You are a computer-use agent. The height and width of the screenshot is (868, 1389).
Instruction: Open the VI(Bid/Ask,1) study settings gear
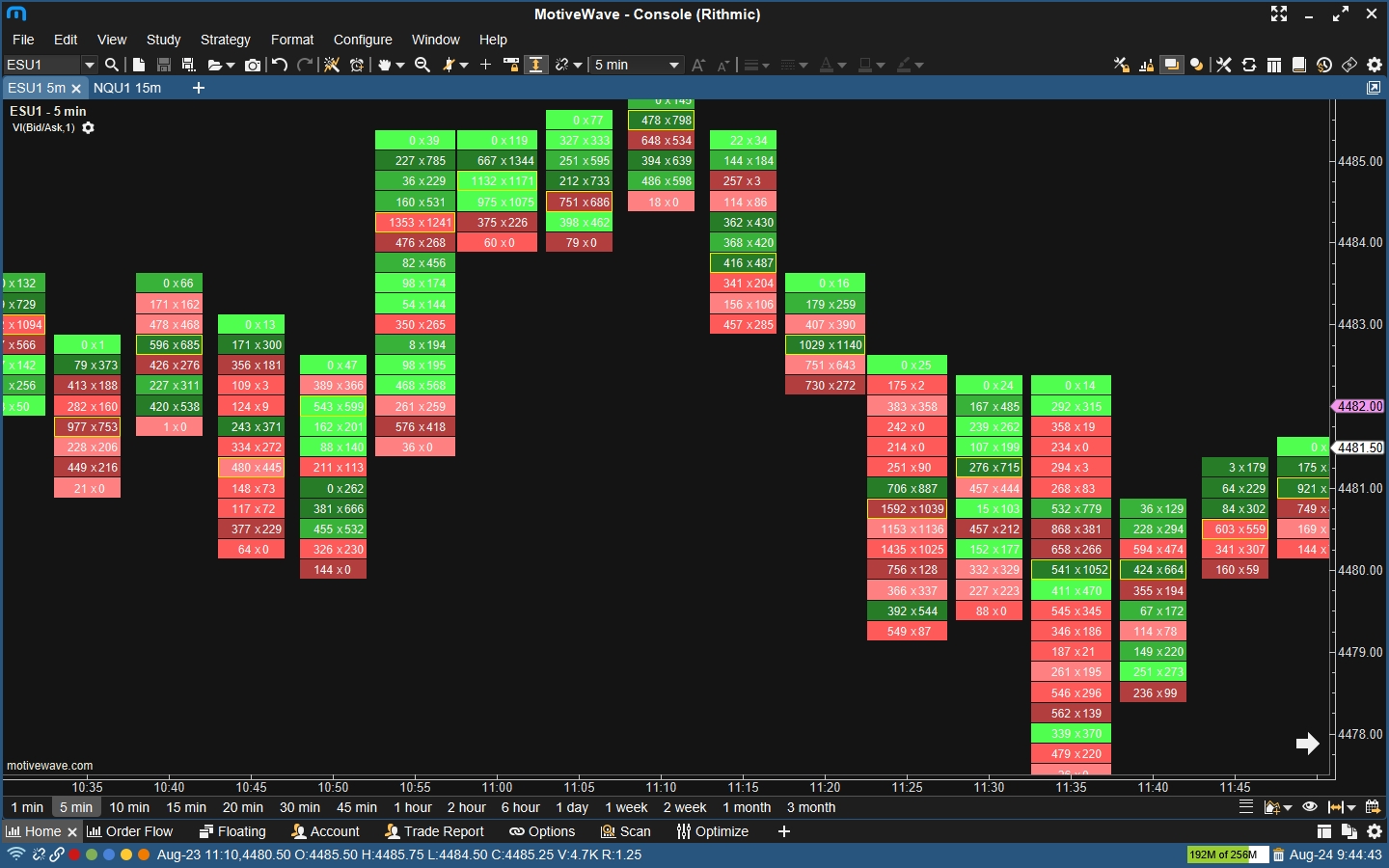(88, 128)
